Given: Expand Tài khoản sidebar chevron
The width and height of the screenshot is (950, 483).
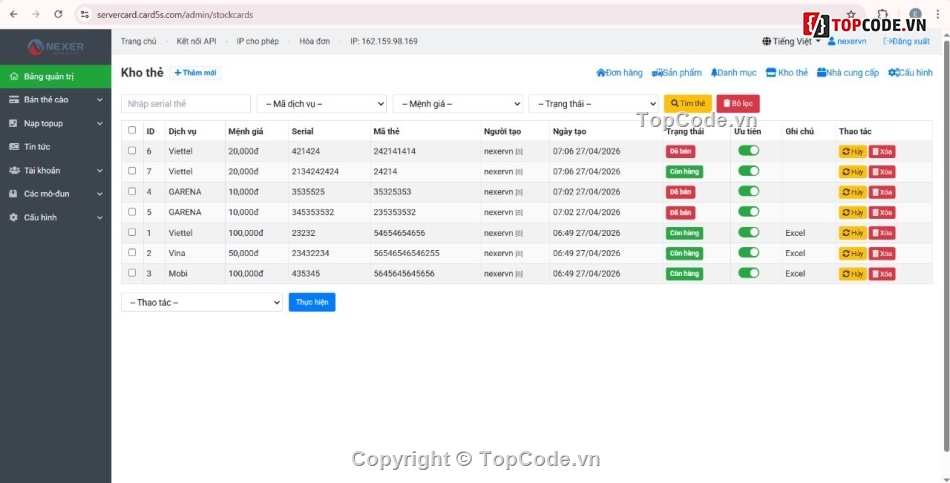Looking at the screenshot, I should click(x=100, y=171).
